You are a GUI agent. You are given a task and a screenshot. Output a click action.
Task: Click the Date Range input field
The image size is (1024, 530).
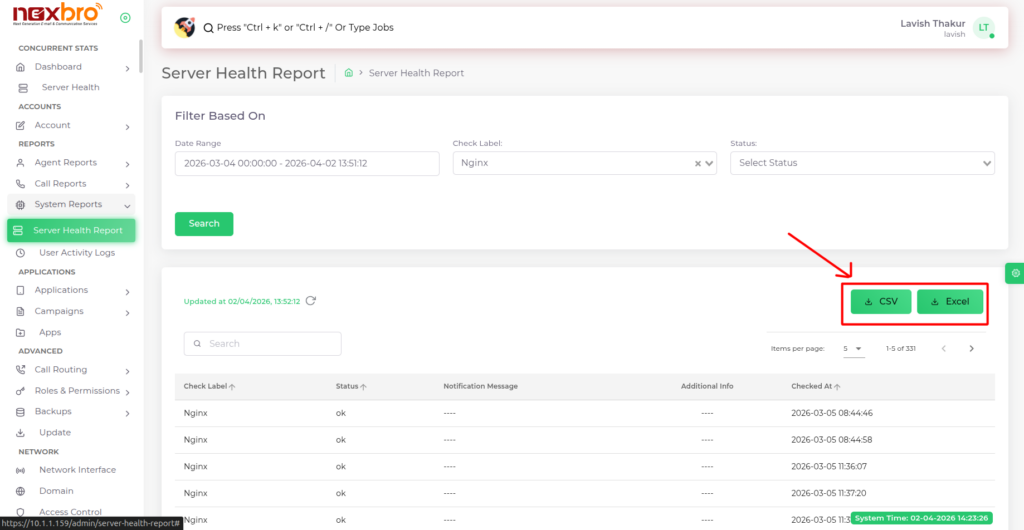click(x=307, y=163)
